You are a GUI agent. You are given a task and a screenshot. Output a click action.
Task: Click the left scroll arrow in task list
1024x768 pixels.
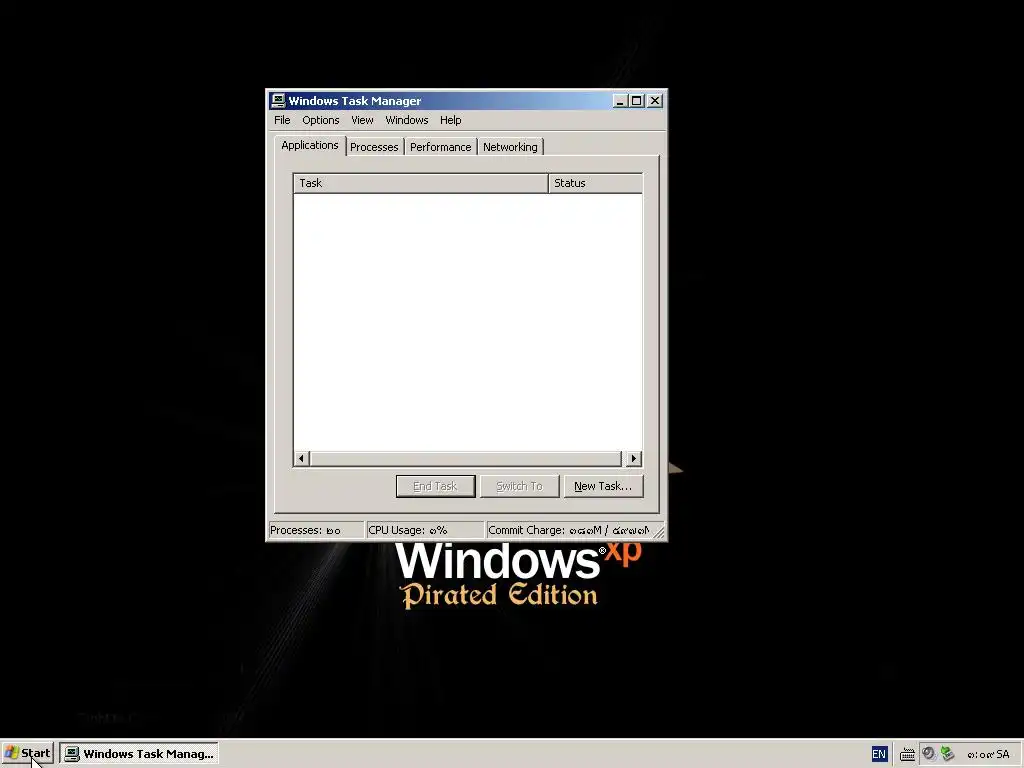click(x=302, y=458)
